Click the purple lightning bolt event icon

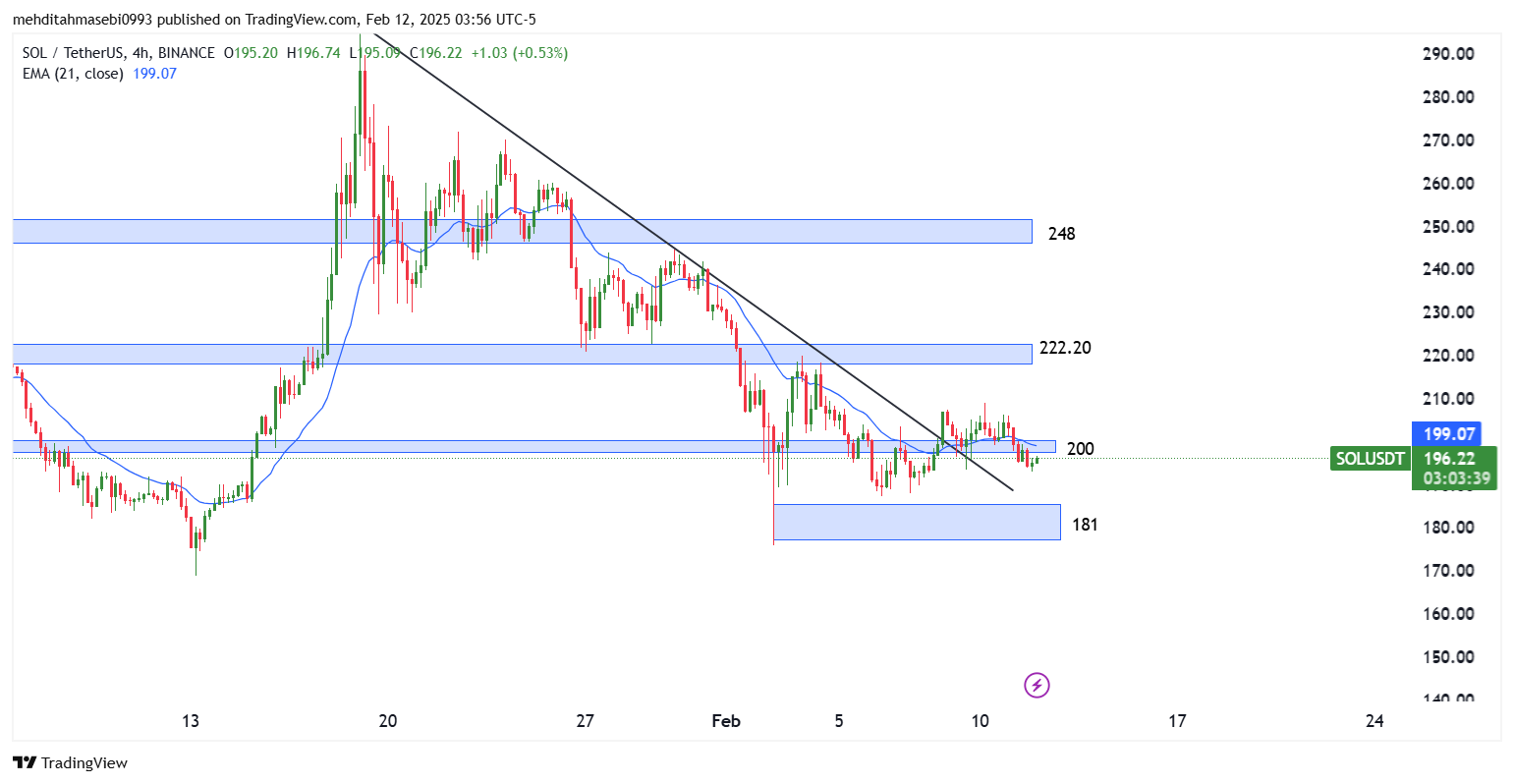[x=1037, y=685]
